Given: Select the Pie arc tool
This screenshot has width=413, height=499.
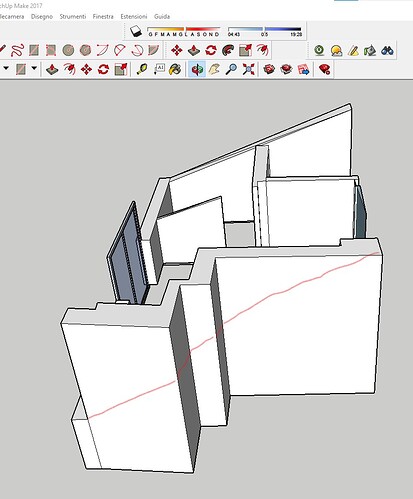Looking at the screenshot, I should pyautogui.click(x=154, y=50).
